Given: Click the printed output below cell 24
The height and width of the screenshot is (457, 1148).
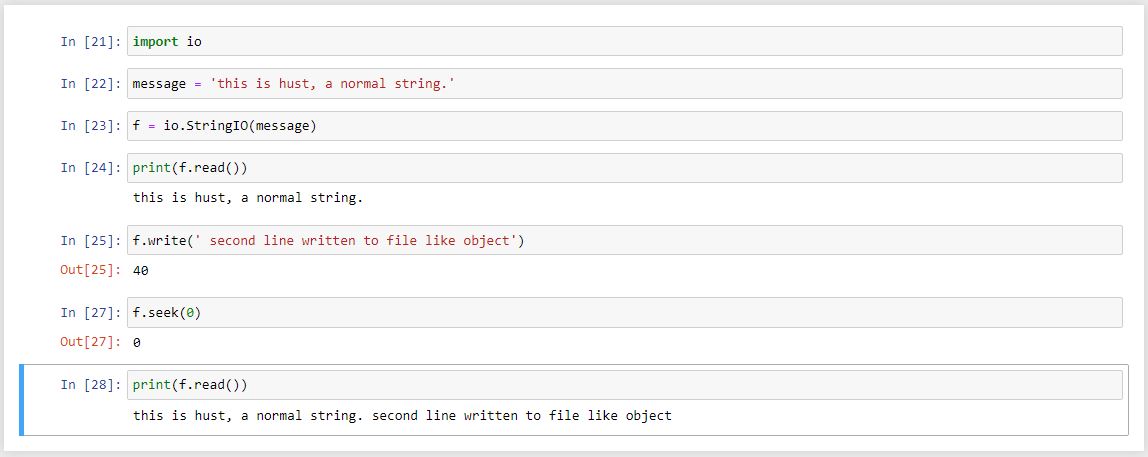Looking at the screenshot, I should (248, 198).
